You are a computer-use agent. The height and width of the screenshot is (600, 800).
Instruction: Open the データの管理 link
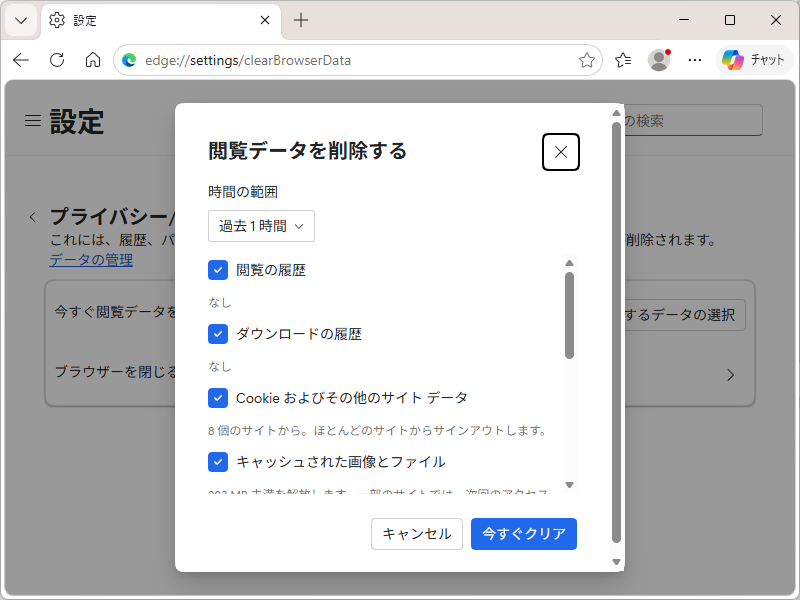click(x=91, y=260)
